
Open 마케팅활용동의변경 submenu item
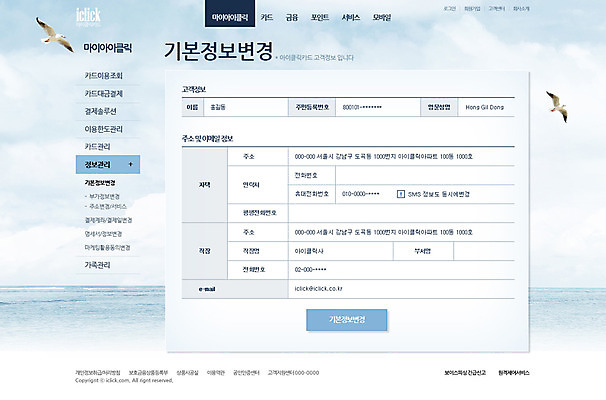tap(107, 247)
